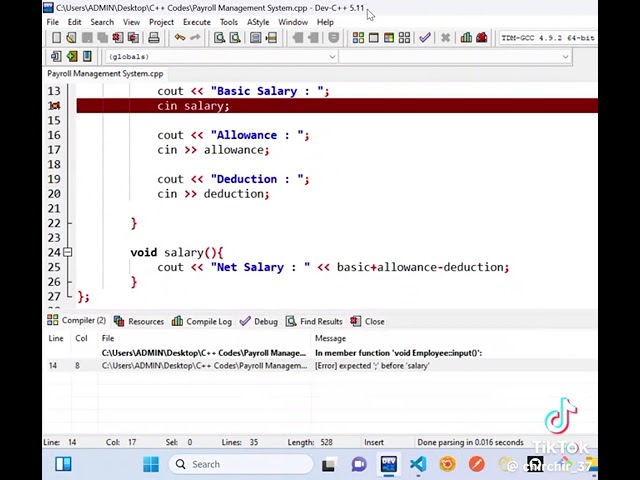This screenshot has width=640, height=480.
Task: Click the Open file toolbar icon
Action: click(x=71, y=38)
